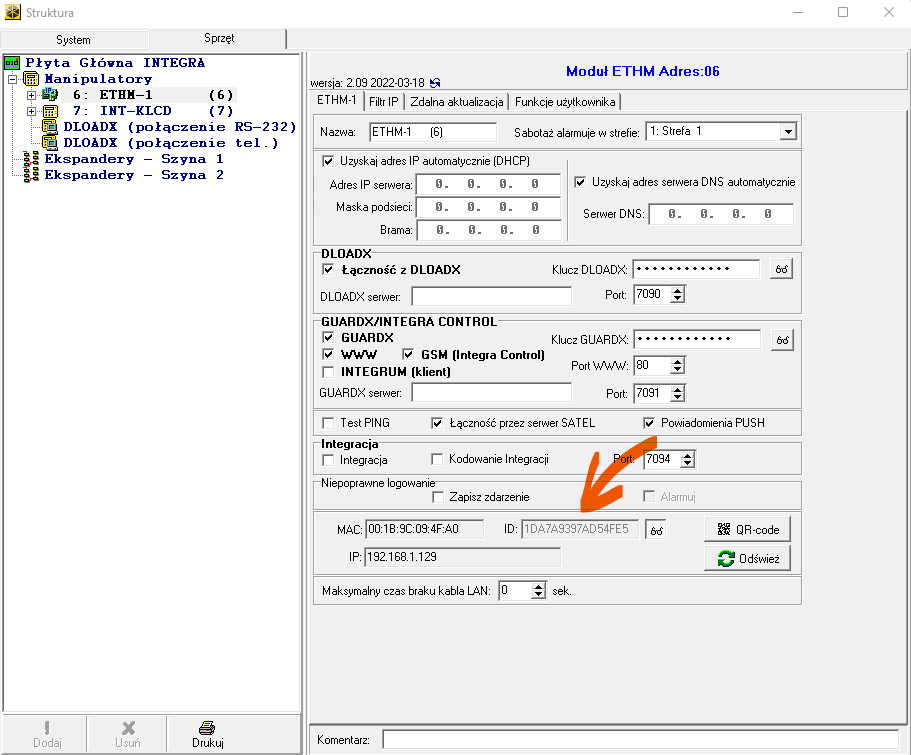This screenshot has width=911, height=755.
Task: Click the Drukuj printer icon
Action: point(207,728)
